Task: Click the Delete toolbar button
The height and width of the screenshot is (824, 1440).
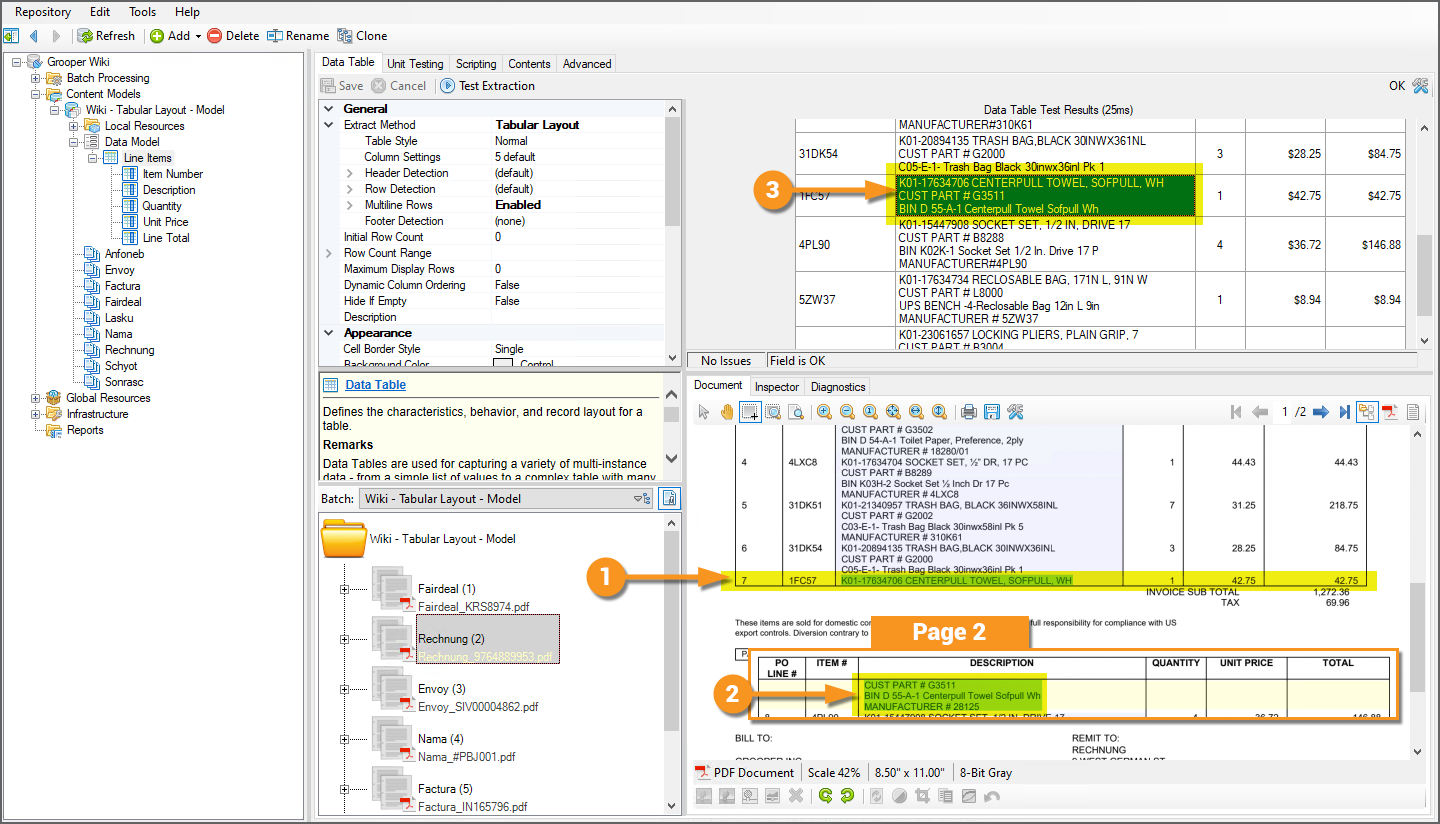Action: [x=233, y=36]
